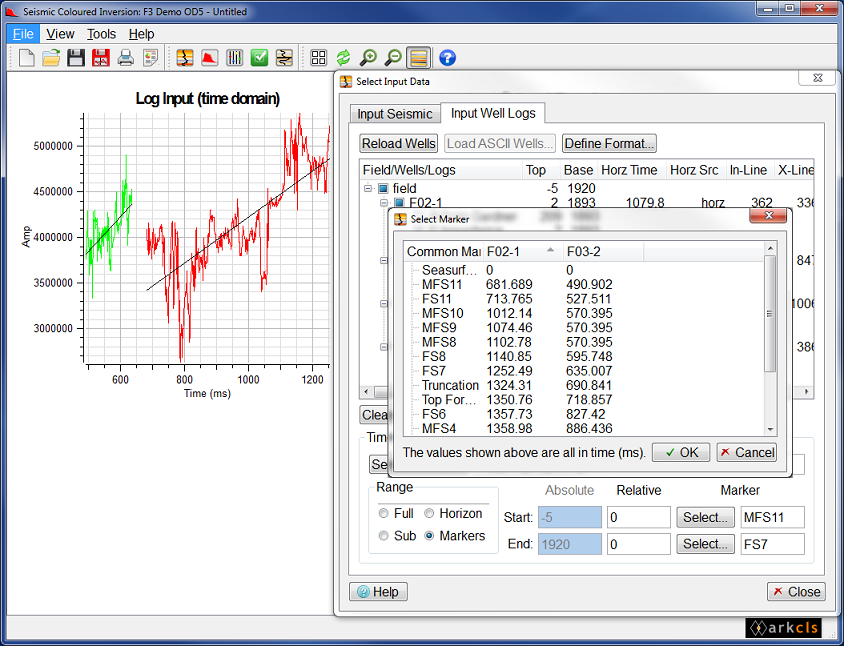Zoom out with the magnifier minus icon
The image size is (844, 646).
[393, 58]
